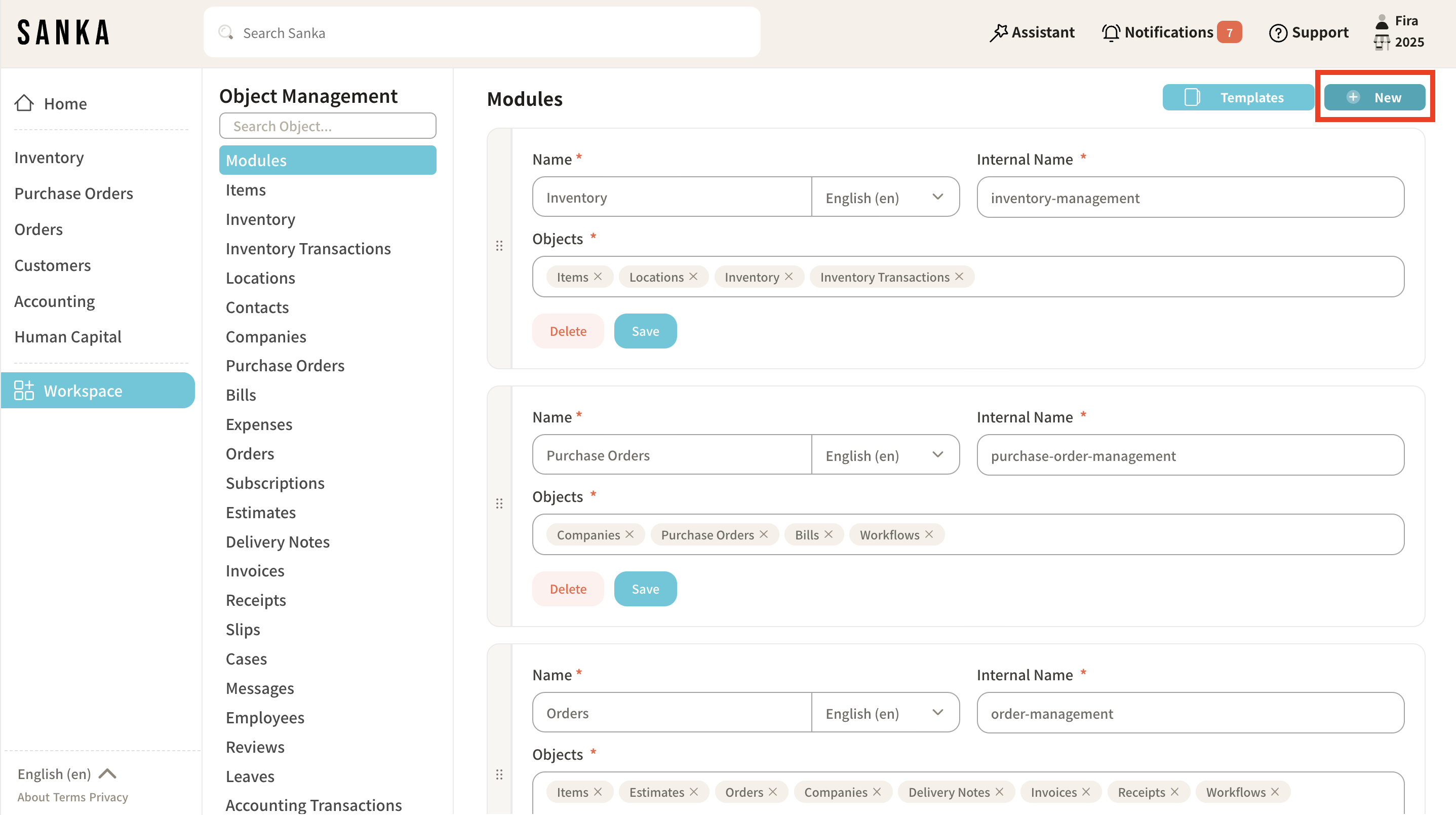Open Assistant via the magic wand icon

(x=999, y=33)
